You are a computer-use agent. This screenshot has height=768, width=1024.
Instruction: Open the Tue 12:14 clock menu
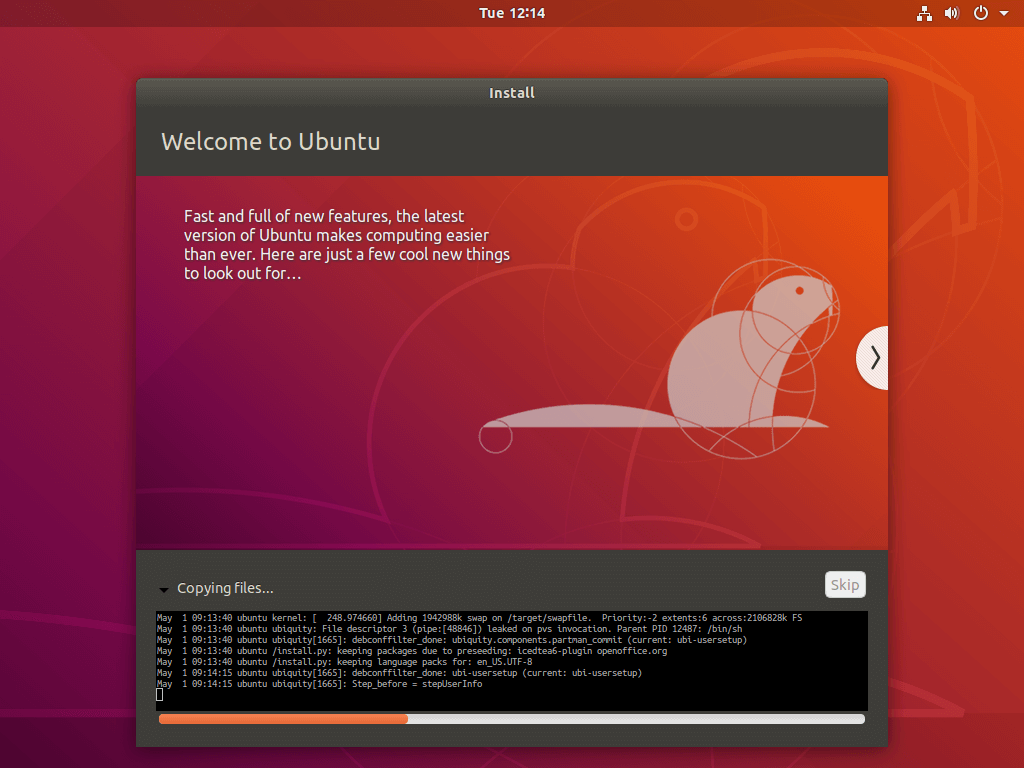click(512, 13)
